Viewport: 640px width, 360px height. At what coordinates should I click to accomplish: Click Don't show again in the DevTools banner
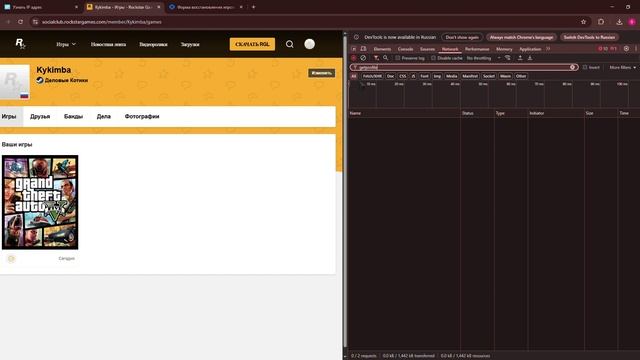pyautogui.click(x=462, y=37)
